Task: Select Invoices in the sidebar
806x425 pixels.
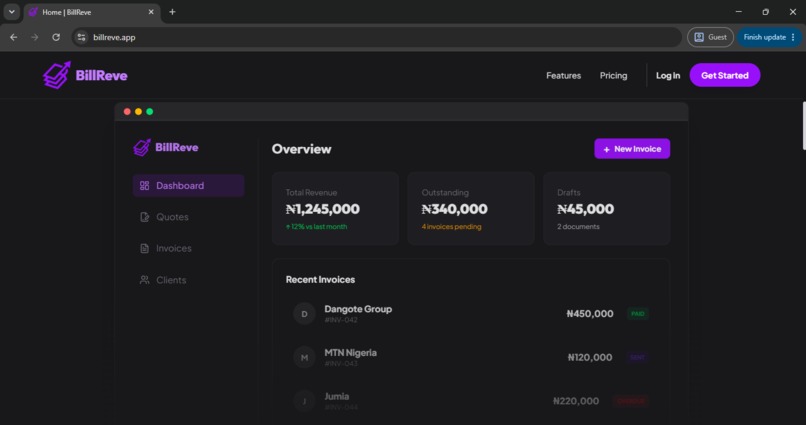Action: click(x=188, y=248)
